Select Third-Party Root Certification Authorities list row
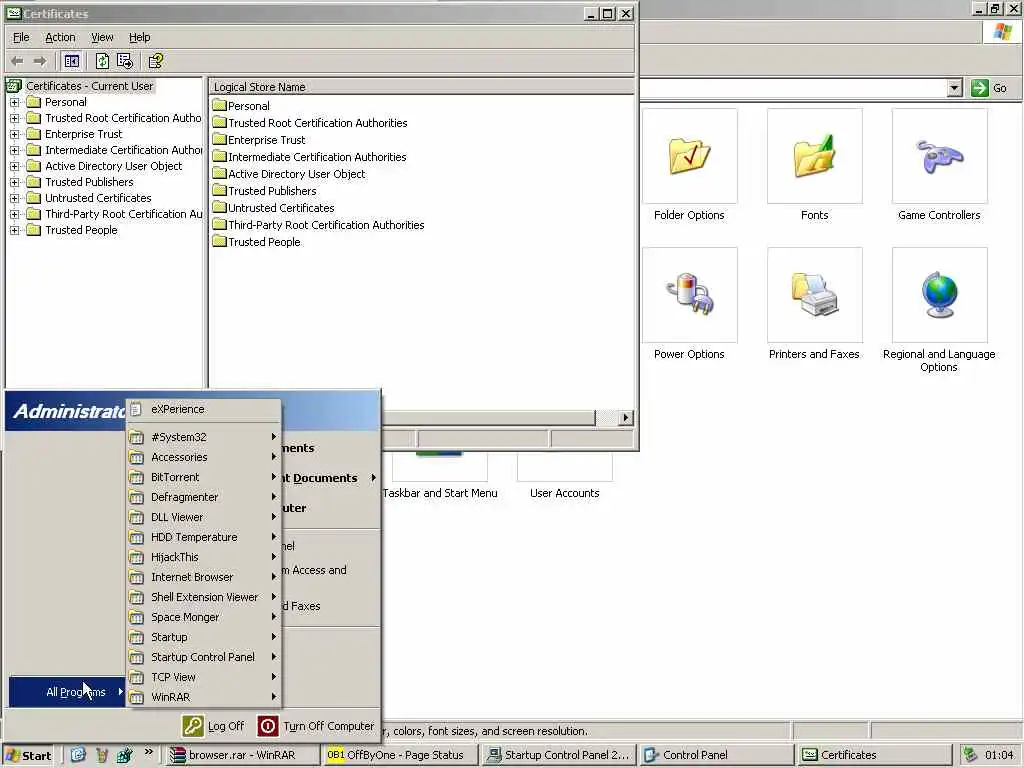1024x768 pixels. click(x=319, y=225)
